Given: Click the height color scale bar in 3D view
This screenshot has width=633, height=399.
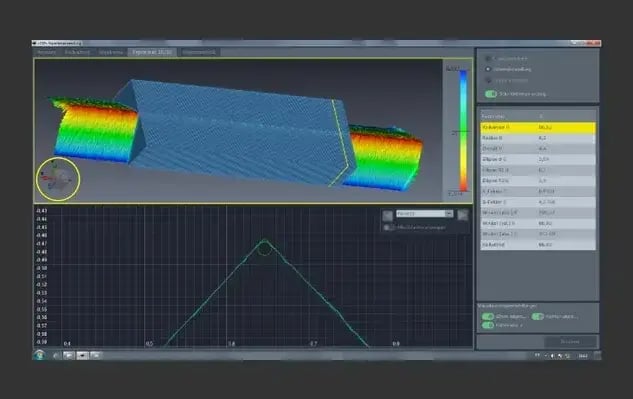Looking at the screenshot, I should click(463, 131).
